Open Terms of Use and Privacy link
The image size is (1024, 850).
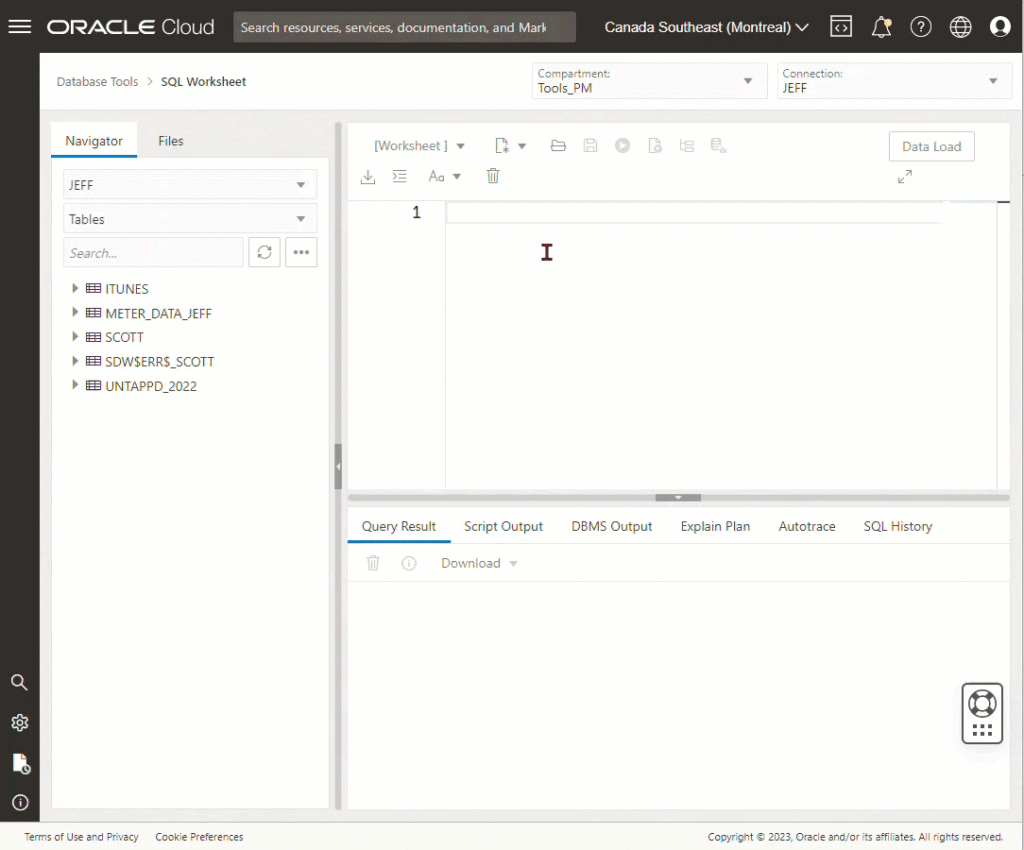click(x=81, y=837)
